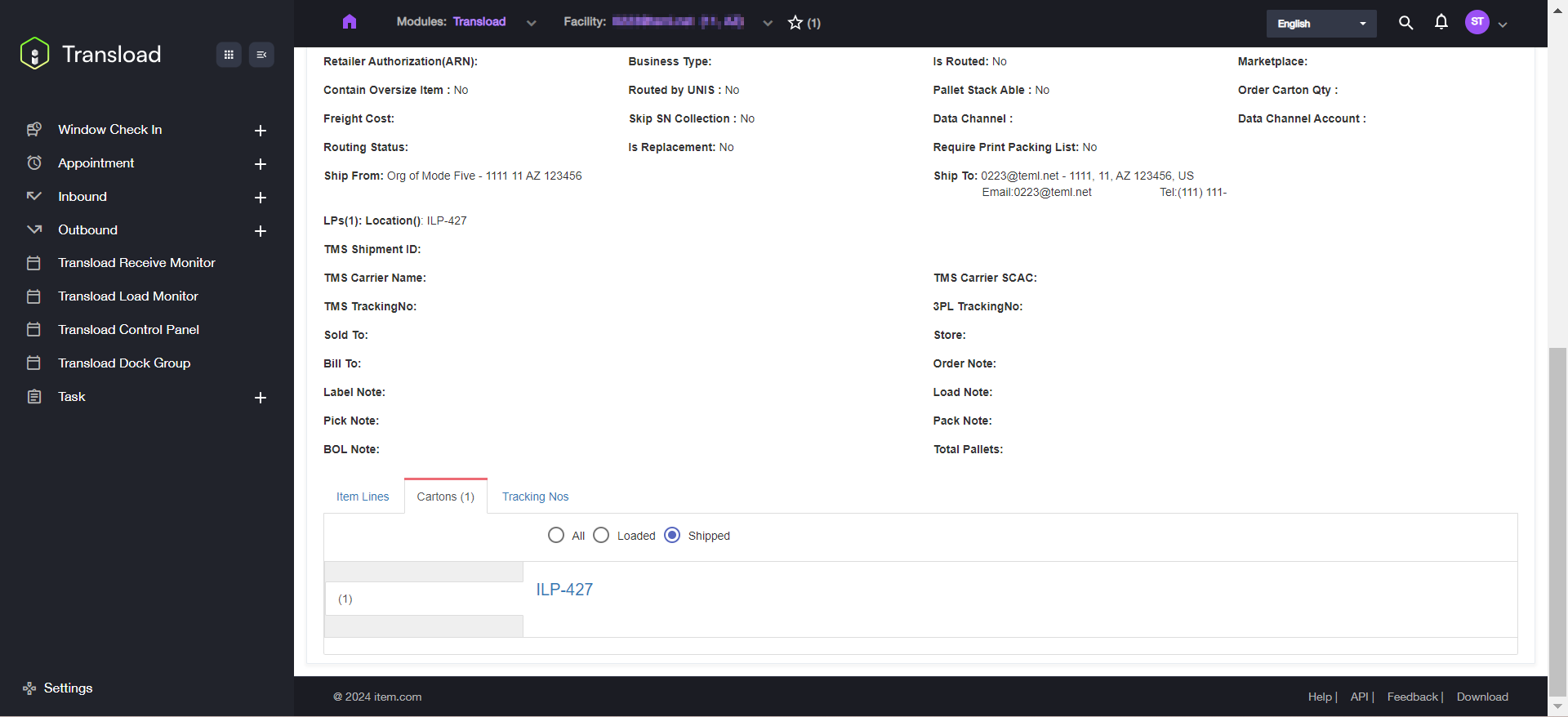Switch to the Item Lines tab
Screen dimensions: 1568x717
363,497
